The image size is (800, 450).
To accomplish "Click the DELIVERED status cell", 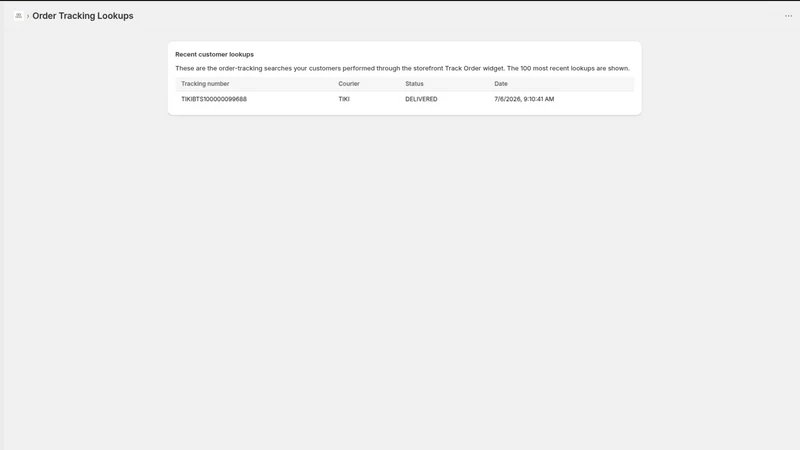I will pyautogui.click(x=421, y=99).
